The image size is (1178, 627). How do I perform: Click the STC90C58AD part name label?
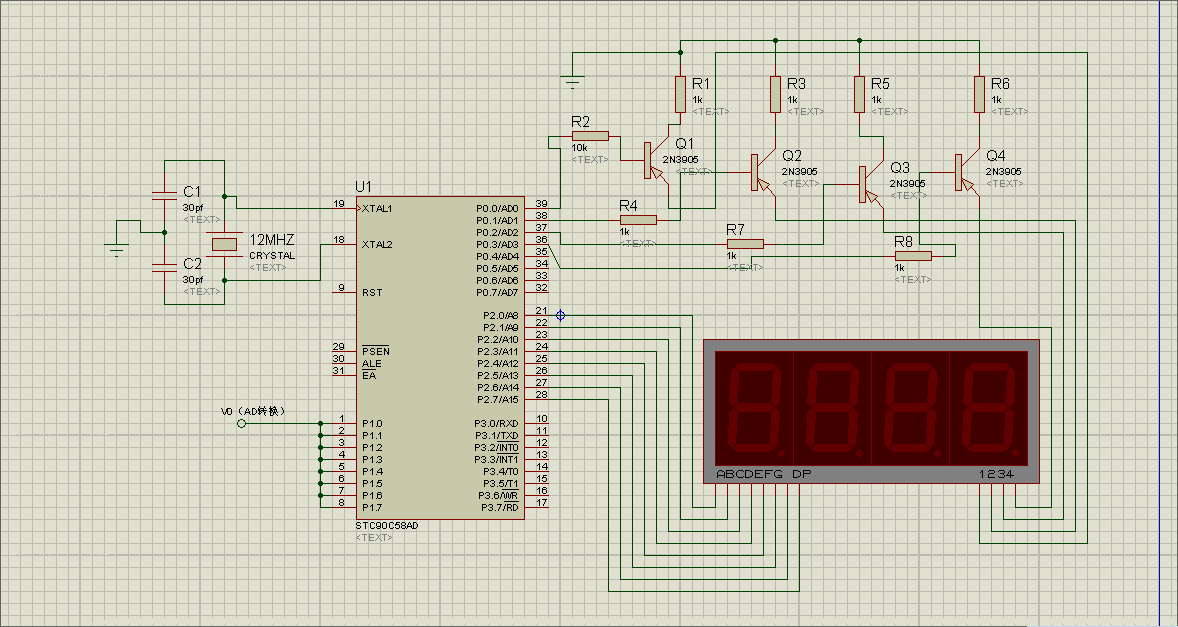tap(387, 526)
